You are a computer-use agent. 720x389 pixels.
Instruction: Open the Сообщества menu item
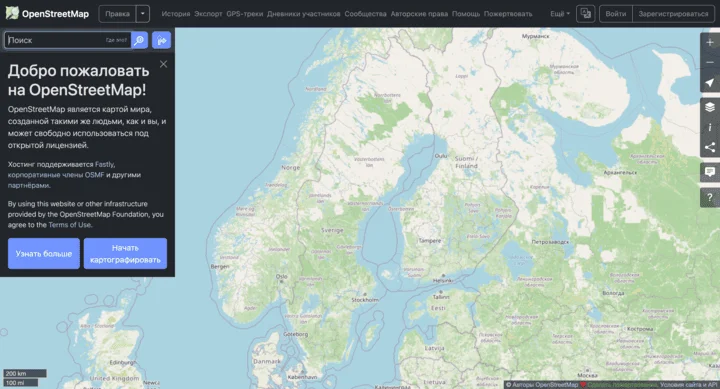point(366,14)
